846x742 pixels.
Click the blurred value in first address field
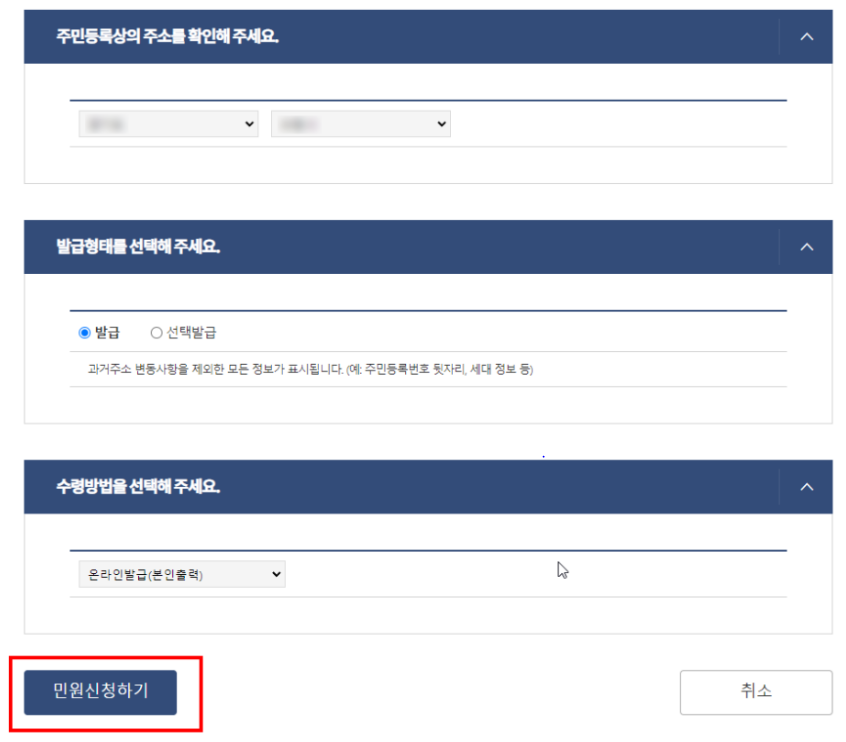[x=106, y=124]
